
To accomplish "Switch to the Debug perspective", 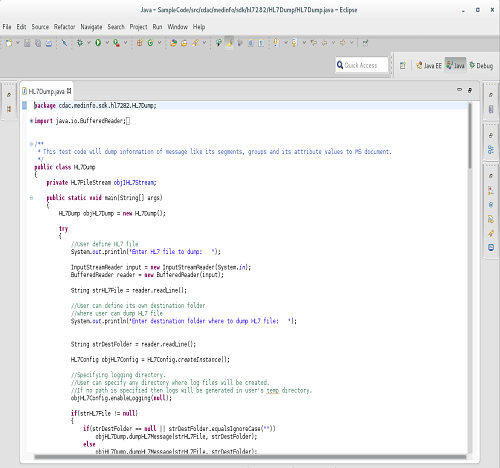I will pos(481,66).
